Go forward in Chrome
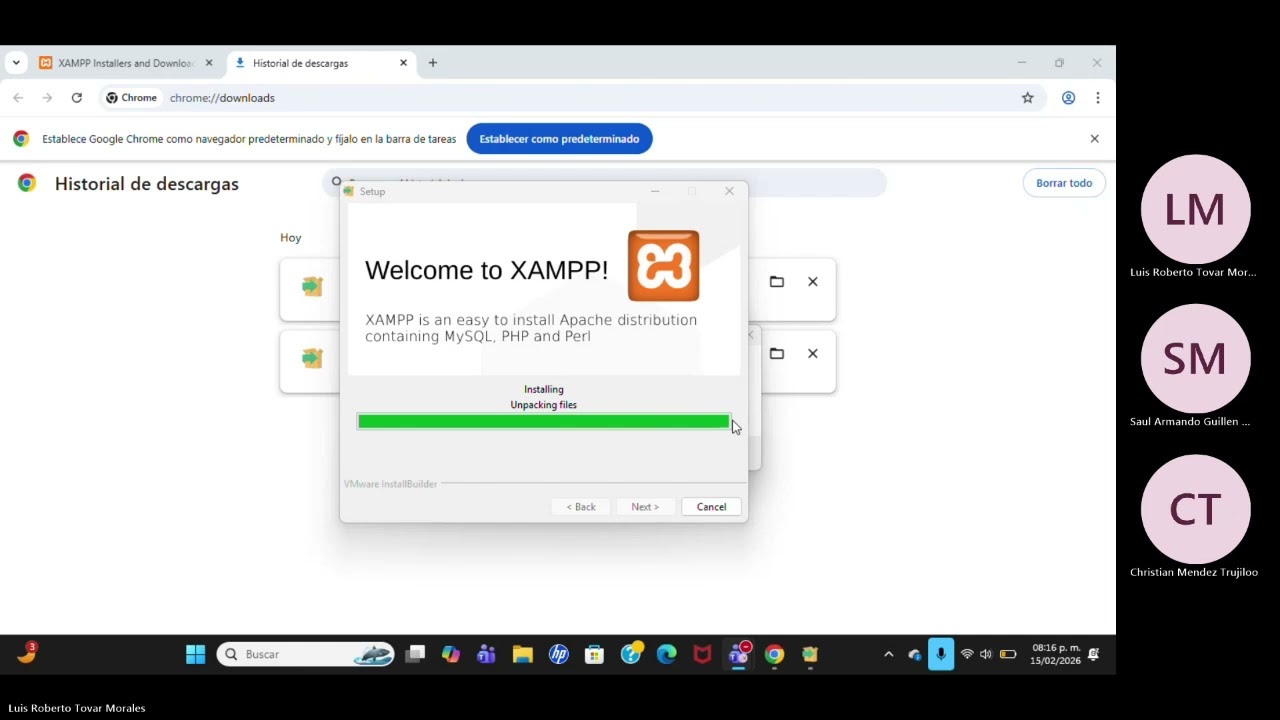The height and width of the screenshot is (720, 1280). point(47,98)
